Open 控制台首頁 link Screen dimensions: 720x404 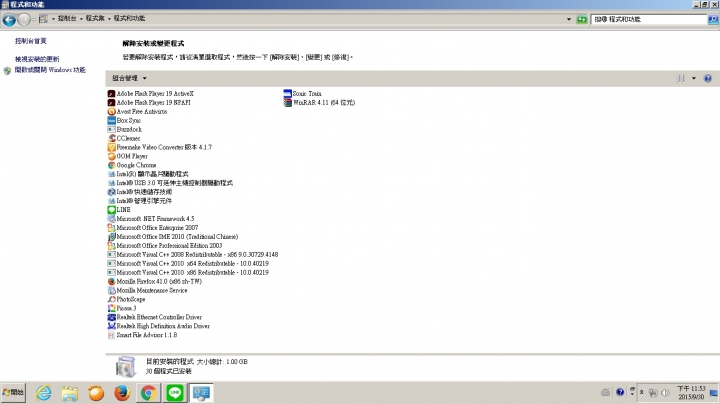click(31, 41)
